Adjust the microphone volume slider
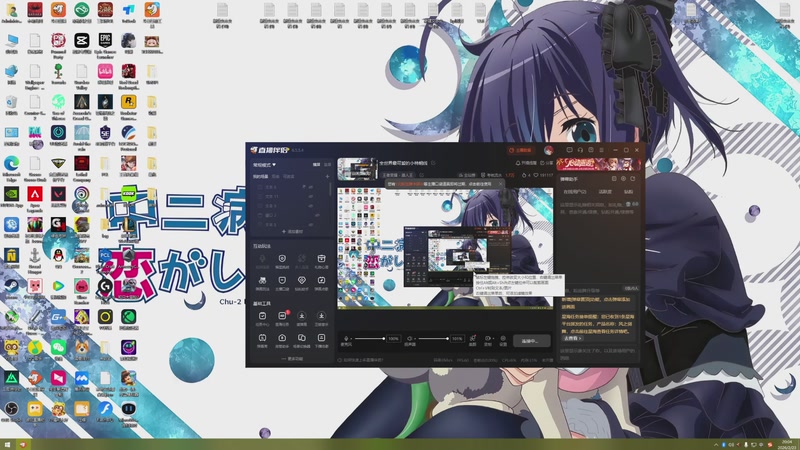800x450 pixels. click(369, 338)
